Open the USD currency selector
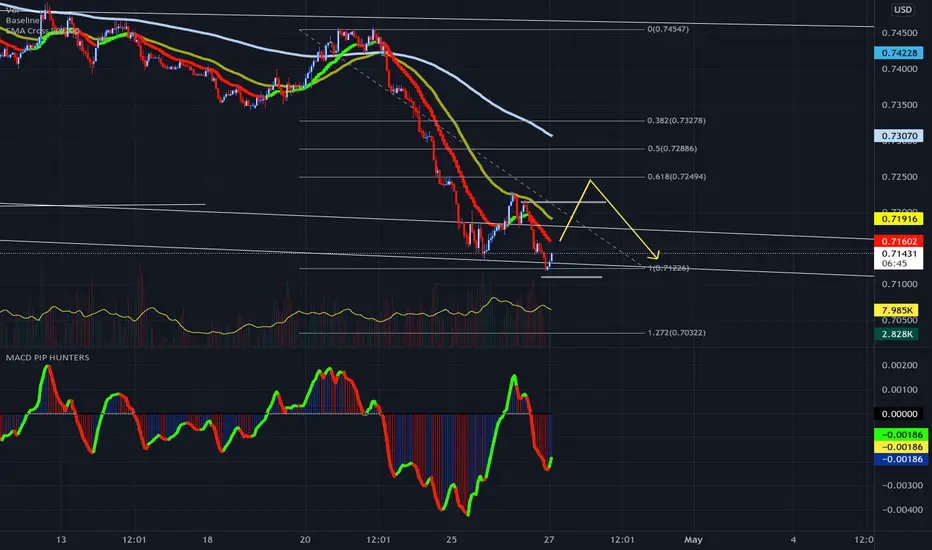The image size is (932, 550). point(903,10)
